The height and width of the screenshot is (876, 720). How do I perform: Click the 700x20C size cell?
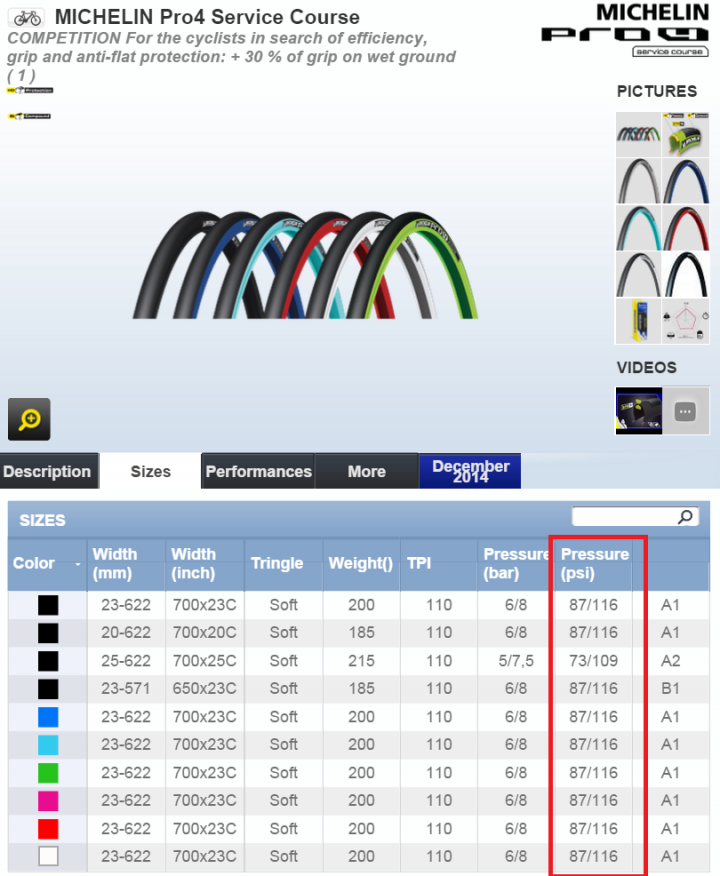pos(204,632)
